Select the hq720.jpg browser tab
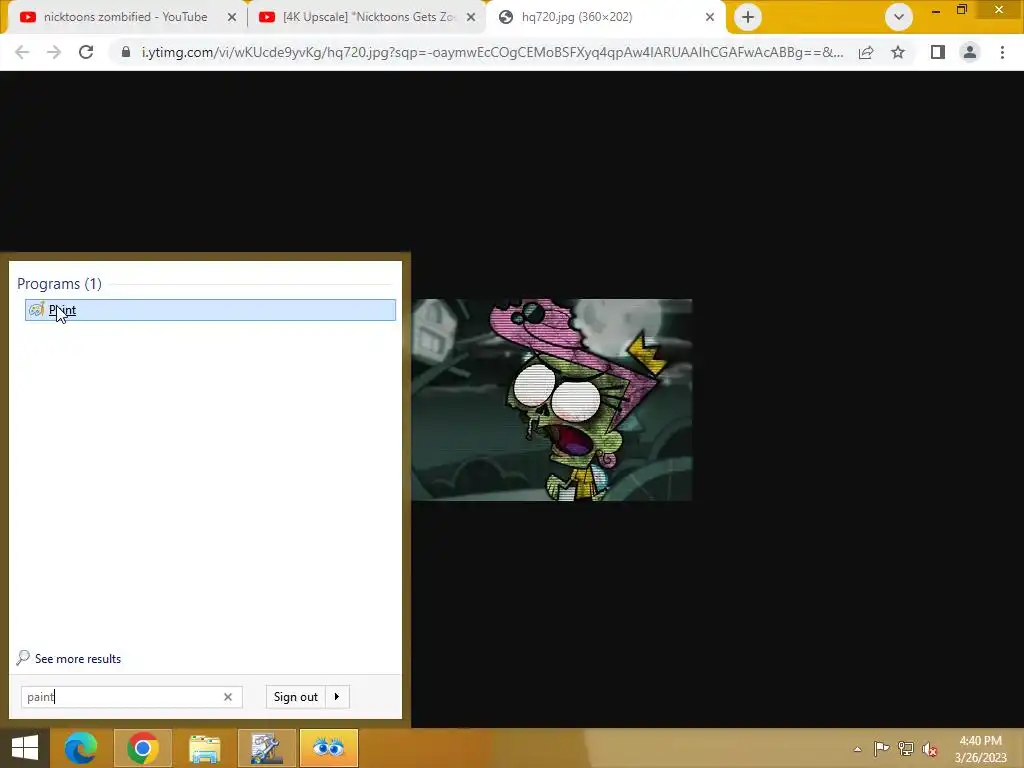The width and height of the screenshot is (1024, 768). click(577, 17)
